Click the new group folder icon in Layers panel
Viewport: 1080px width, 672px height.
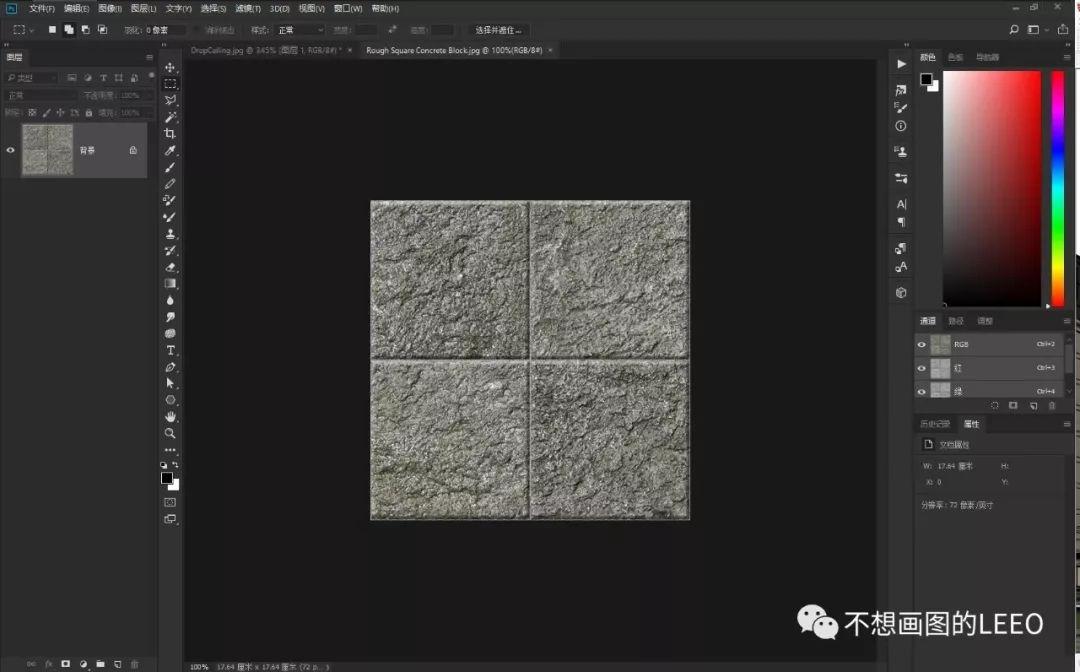click(101, 664)
